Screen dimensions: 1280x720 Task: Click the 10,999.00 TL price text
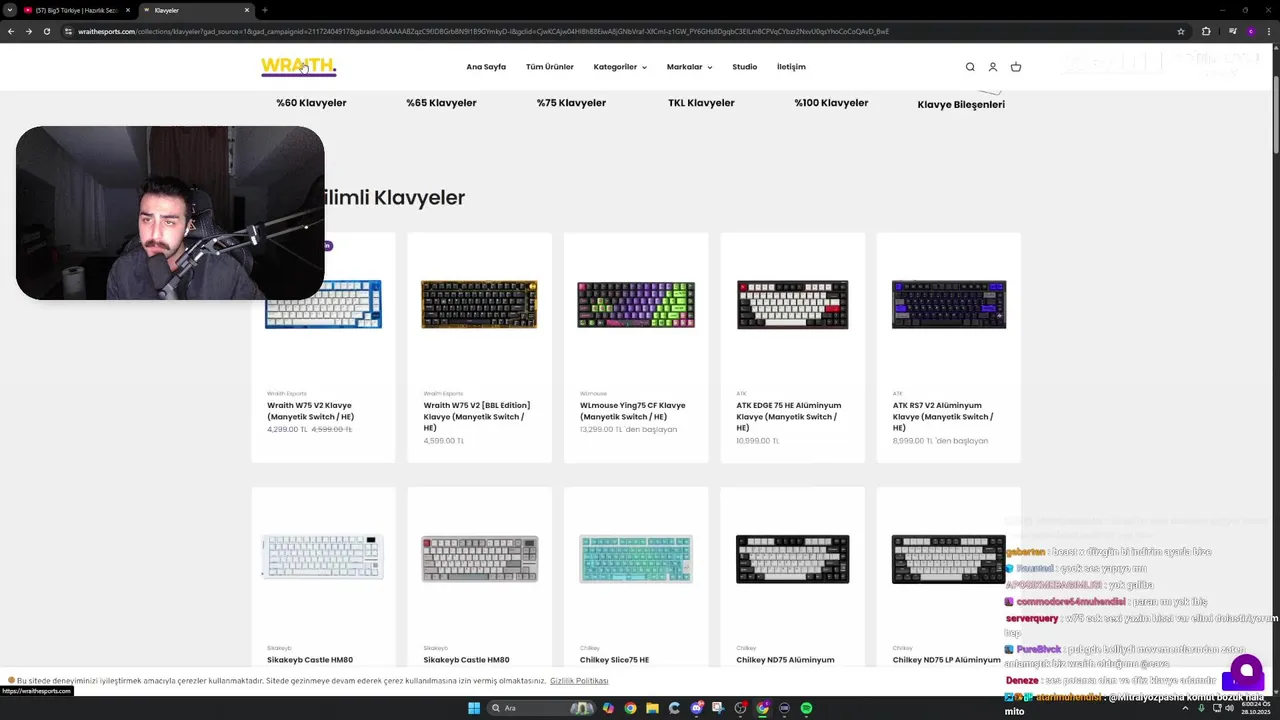click(757, 440)
